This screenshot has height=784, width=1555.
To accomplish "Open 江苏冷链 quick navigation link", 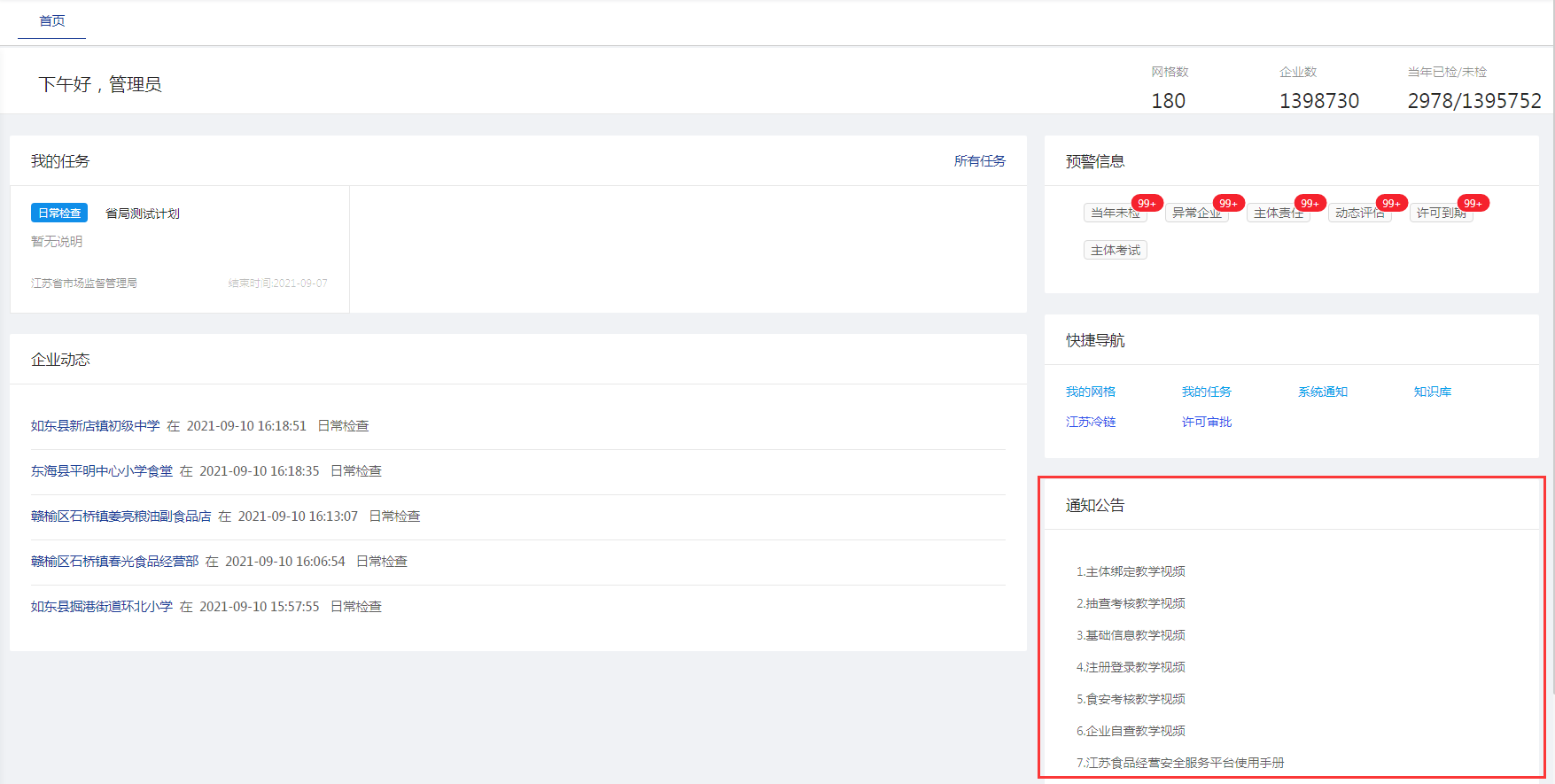I will coord(1090,422).
